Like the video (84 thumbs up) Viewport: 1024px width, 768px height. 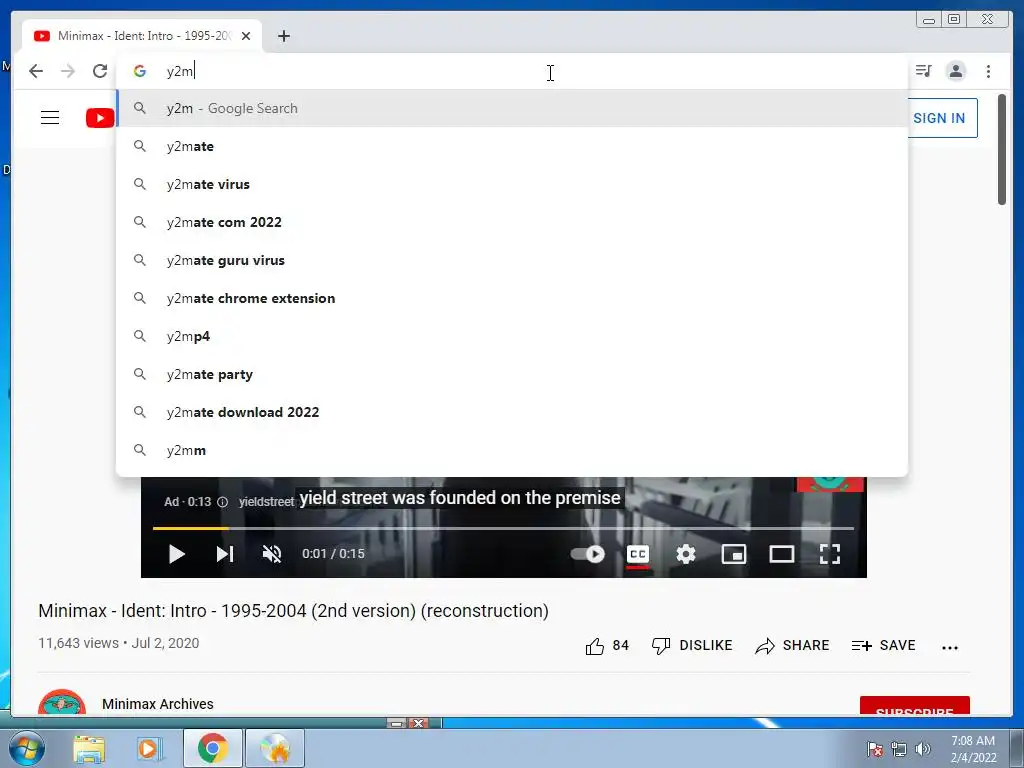point(607,646)
